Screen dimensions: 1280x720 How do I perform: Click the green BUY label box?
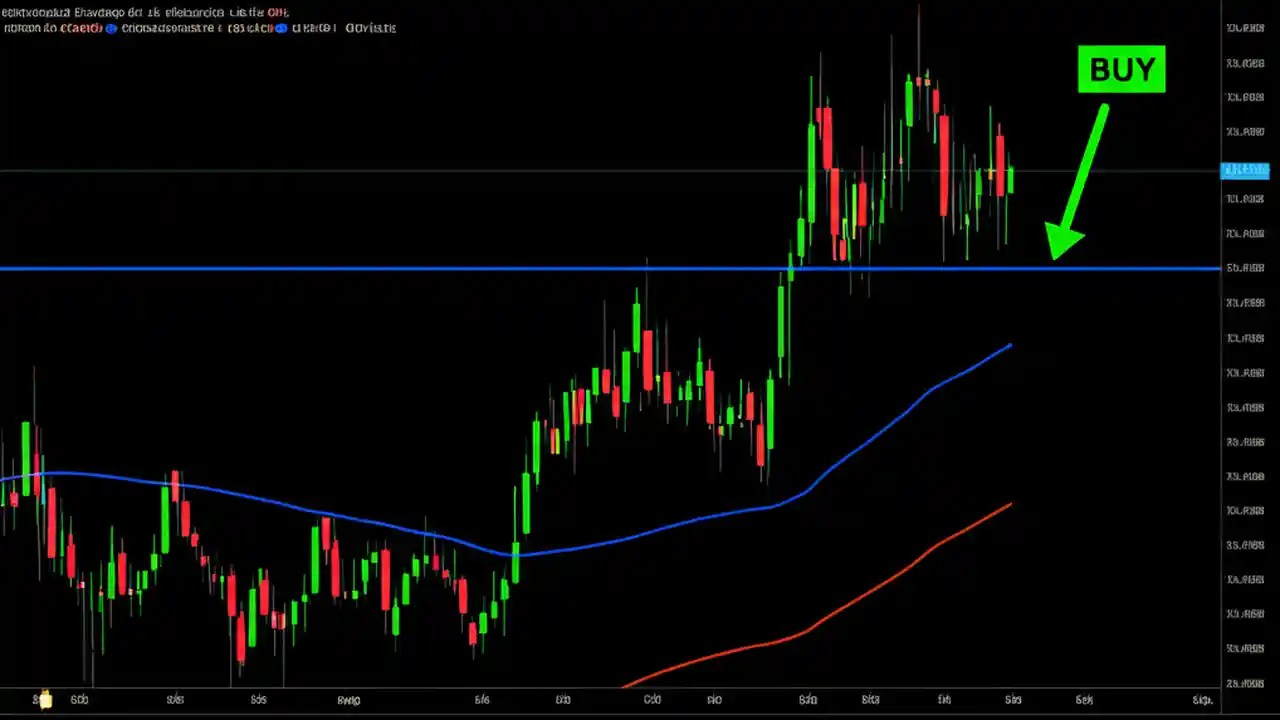(x=1121, y=69)
